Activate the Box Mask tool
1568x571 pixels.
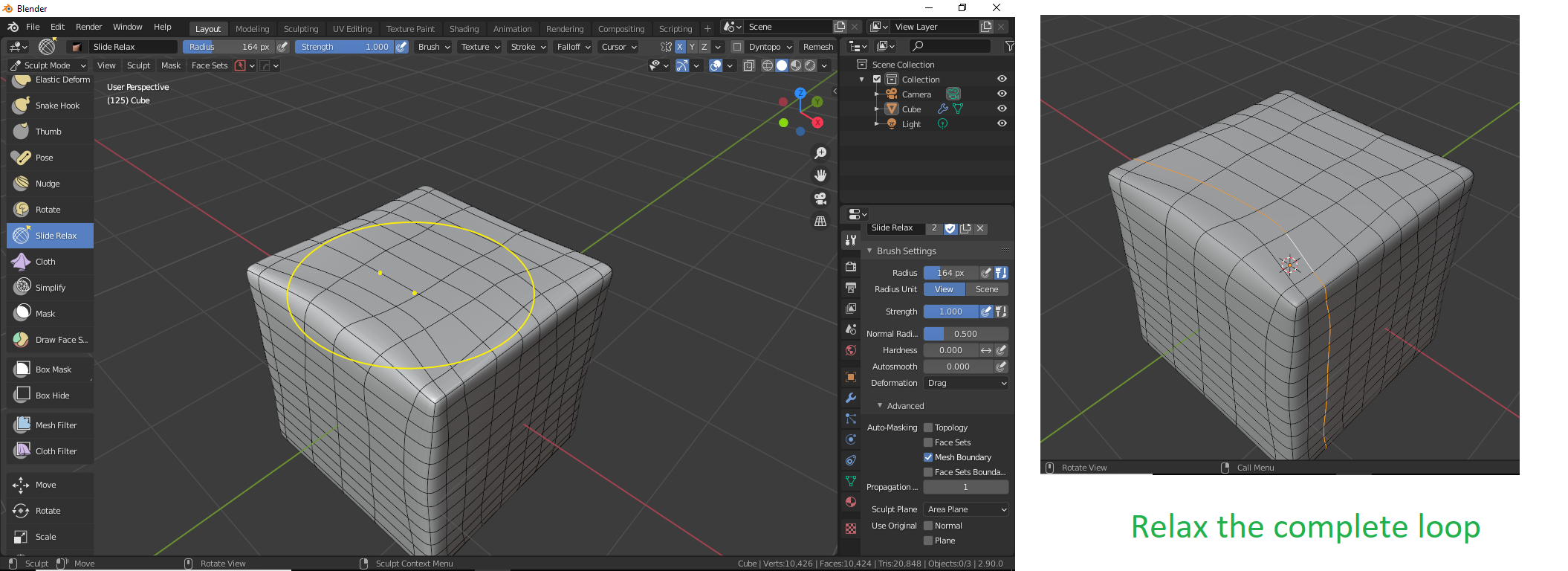[51, 370]
